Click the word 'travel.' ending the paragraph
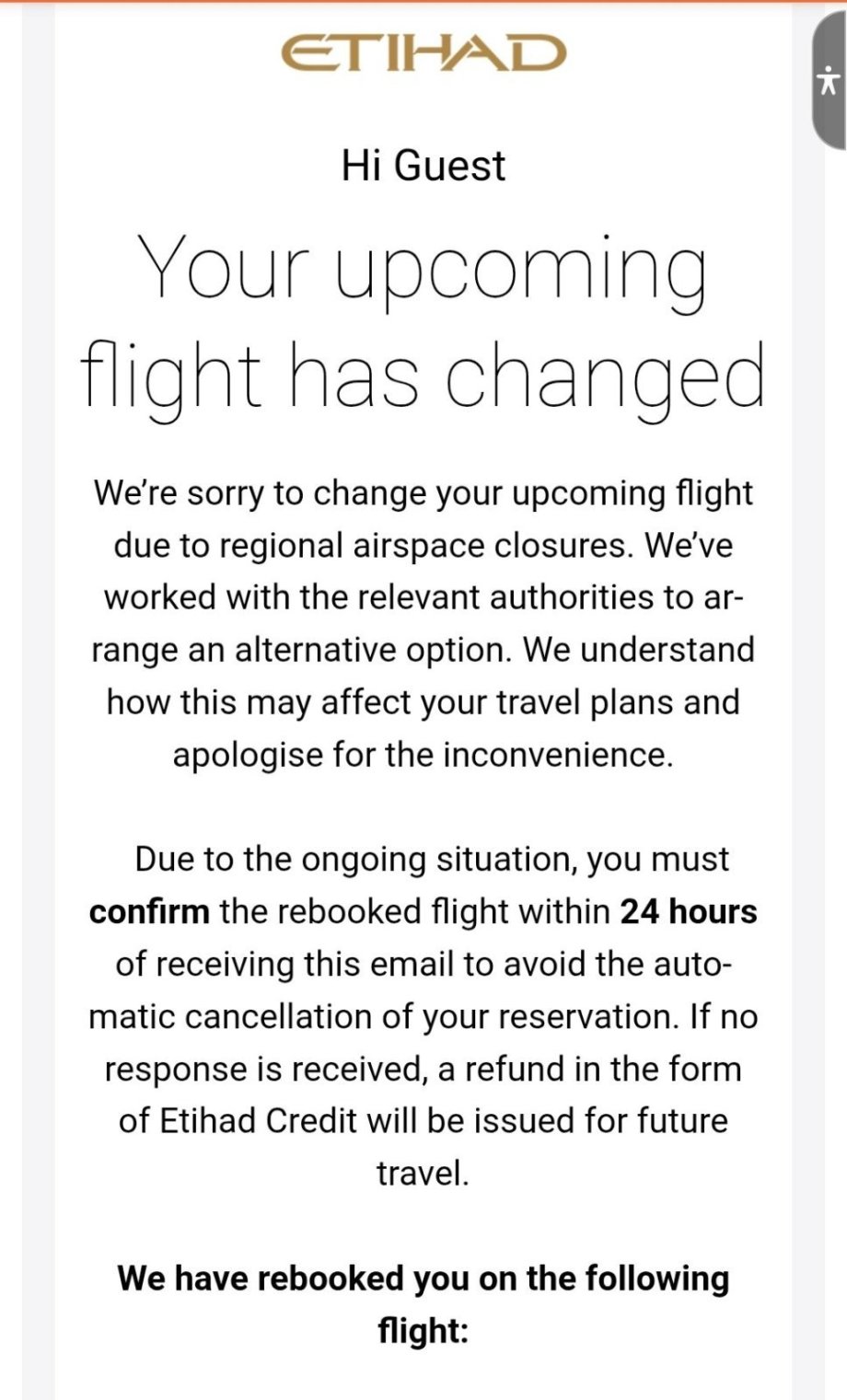Image resolution: width=847 pixels, height=1400 pixels. tap(423, 1174)
